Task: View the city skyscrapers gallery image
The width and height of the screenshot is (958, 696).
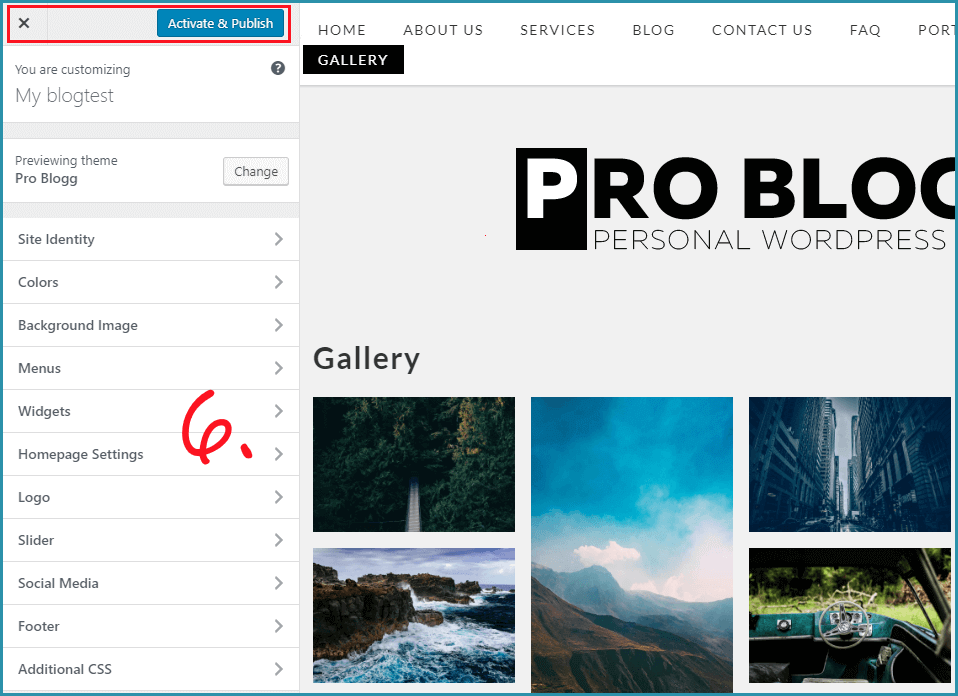Action: pos(850,464)
